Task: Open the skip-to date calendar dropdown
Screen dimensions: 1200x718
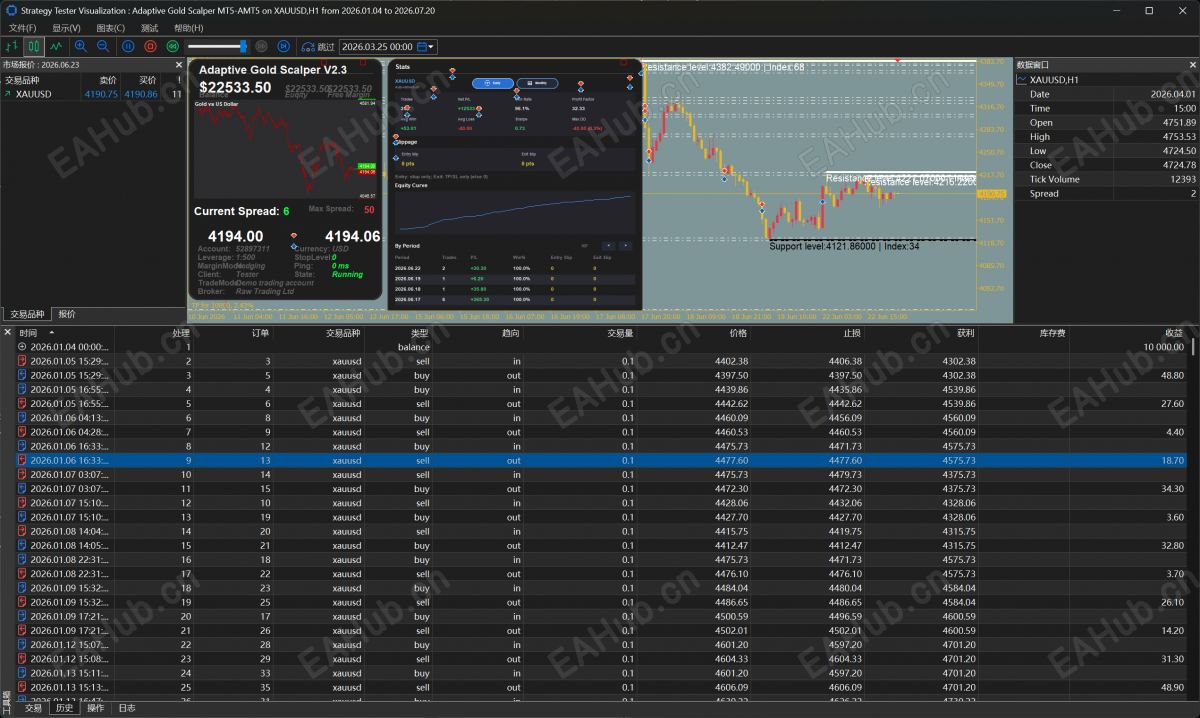Action: coord(426,46)
